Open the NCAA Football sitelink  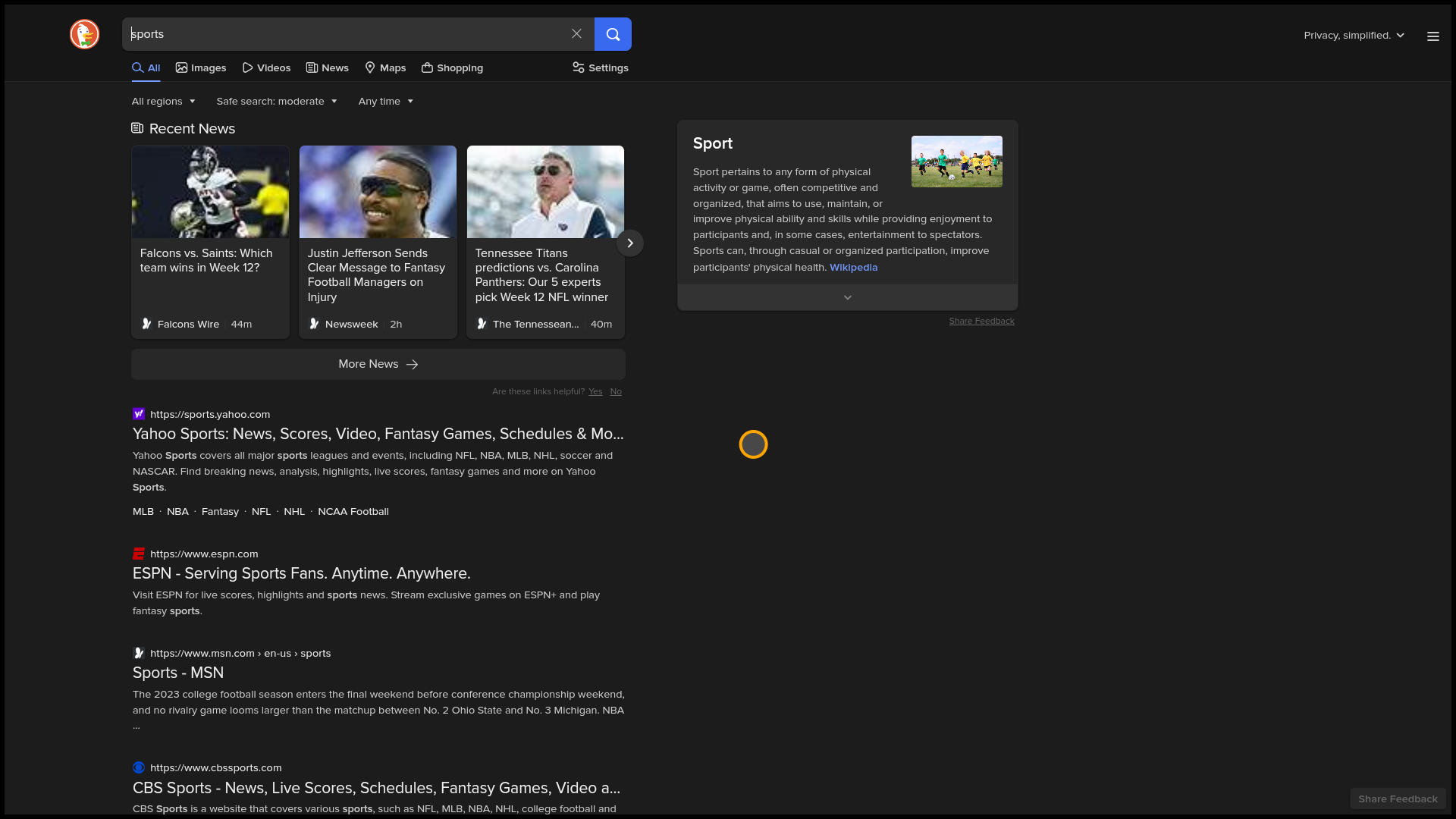(x=353, y=511)
